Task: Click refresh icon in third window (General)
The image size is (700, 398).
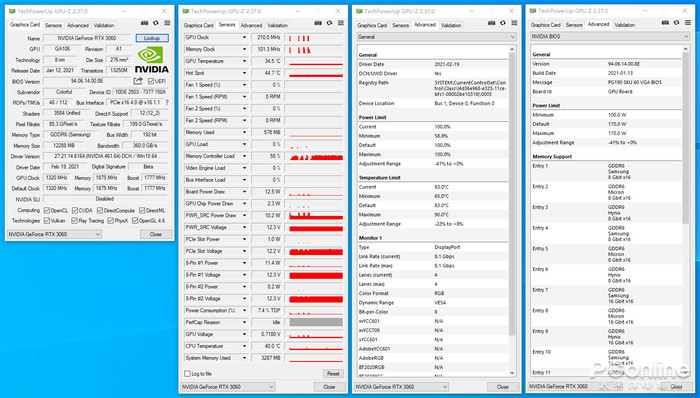Action: (x=503, y=23)
